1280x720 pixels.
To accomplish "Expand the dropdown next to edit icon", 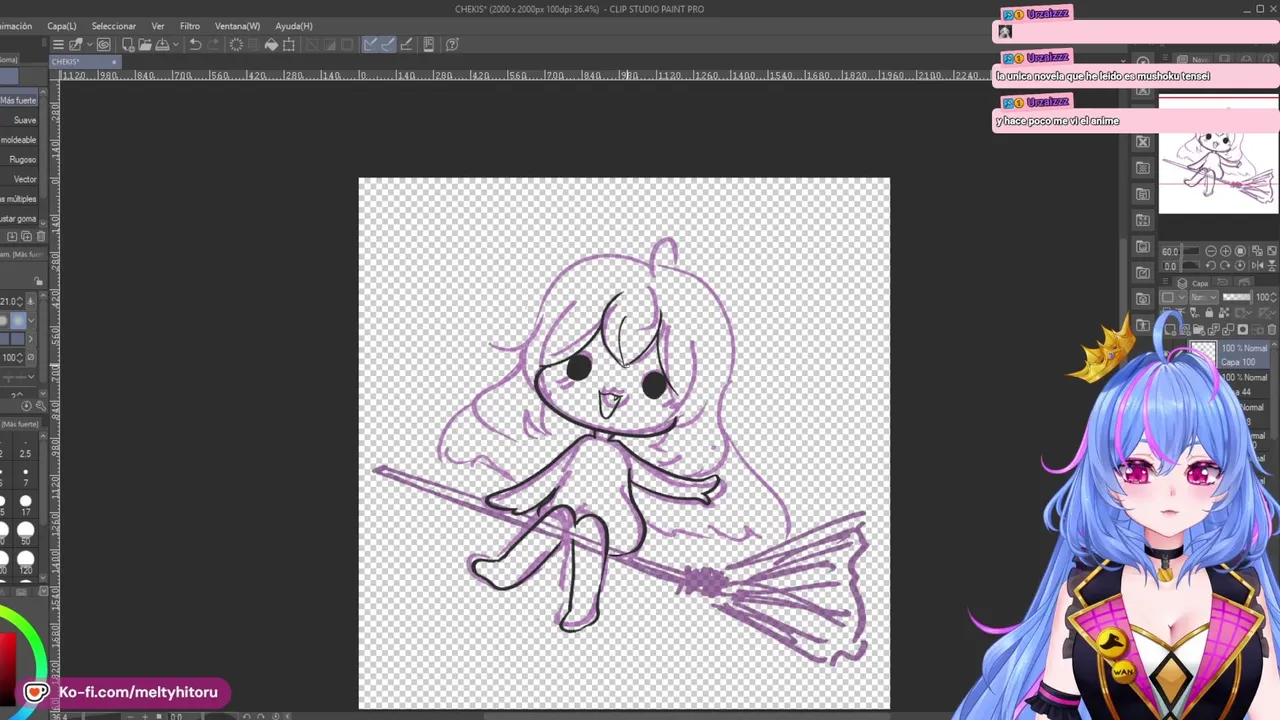I will [x=90, y=44].
